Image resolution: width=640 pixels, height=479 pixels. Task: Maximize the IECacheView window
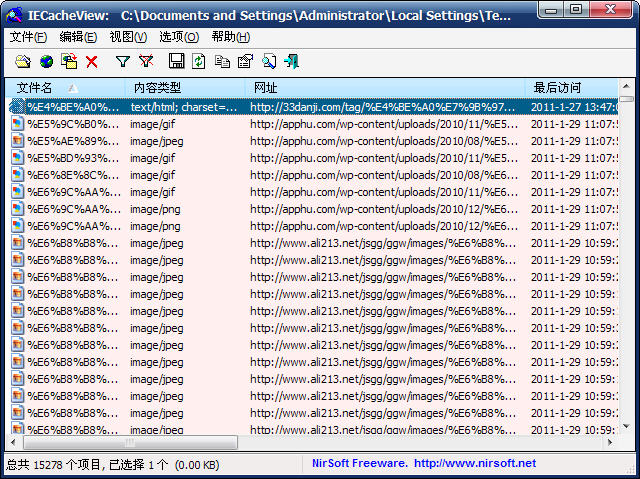[576, 9]
